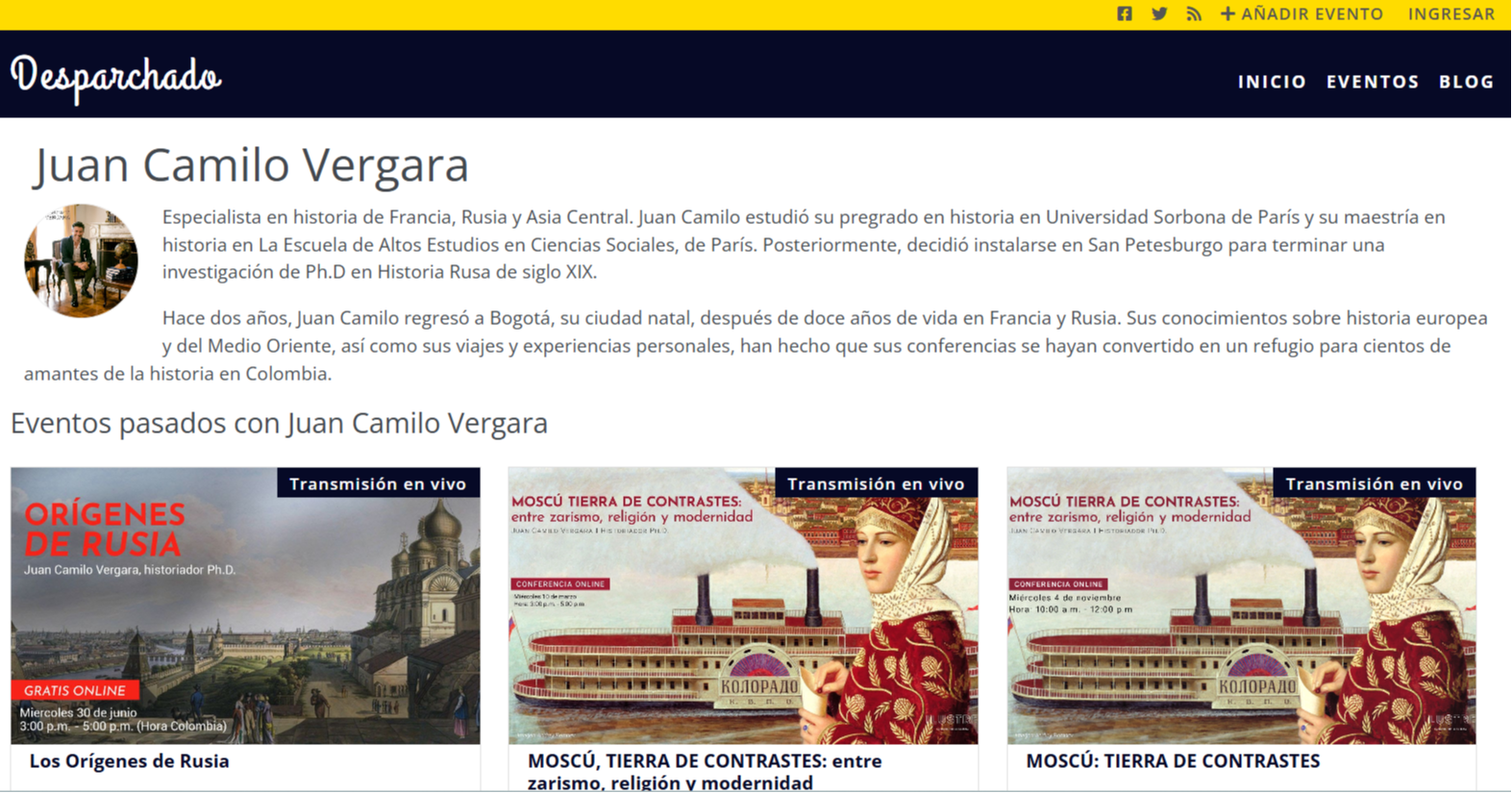1512x793 pixels.
Task: Click Juan Camilo Vergara's profile photo
Action: [x=81, y=260]
